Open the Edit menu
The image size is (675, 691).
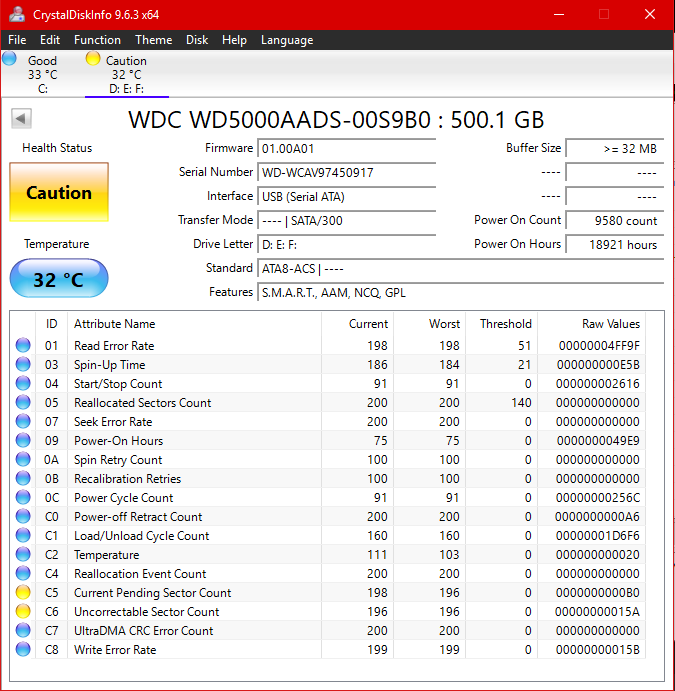coord(50,40)
